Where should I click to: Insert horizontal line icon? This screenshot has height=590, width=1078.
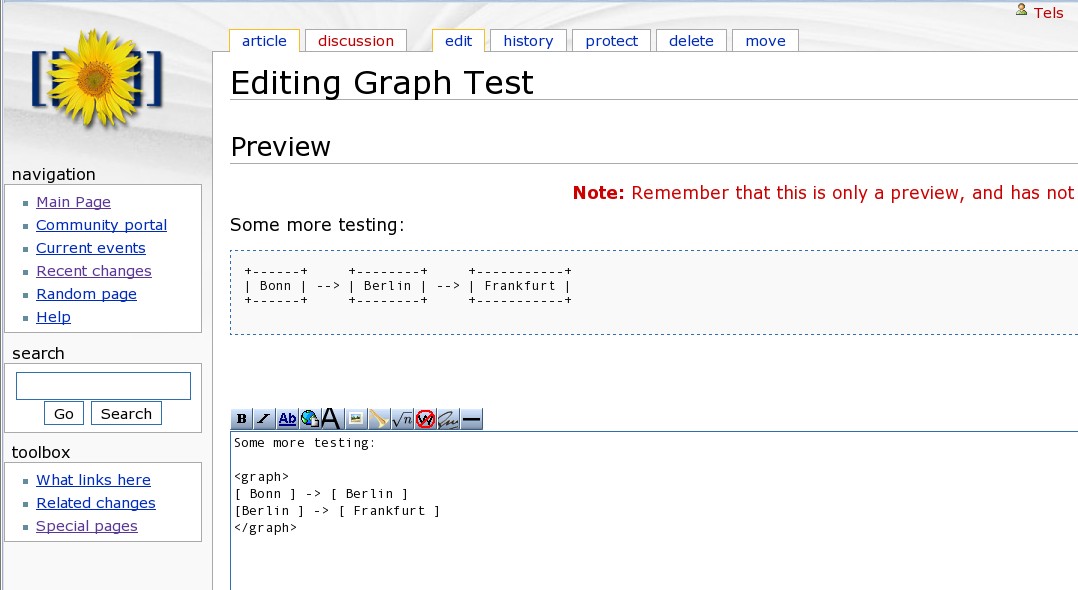[x=472, y=419]
